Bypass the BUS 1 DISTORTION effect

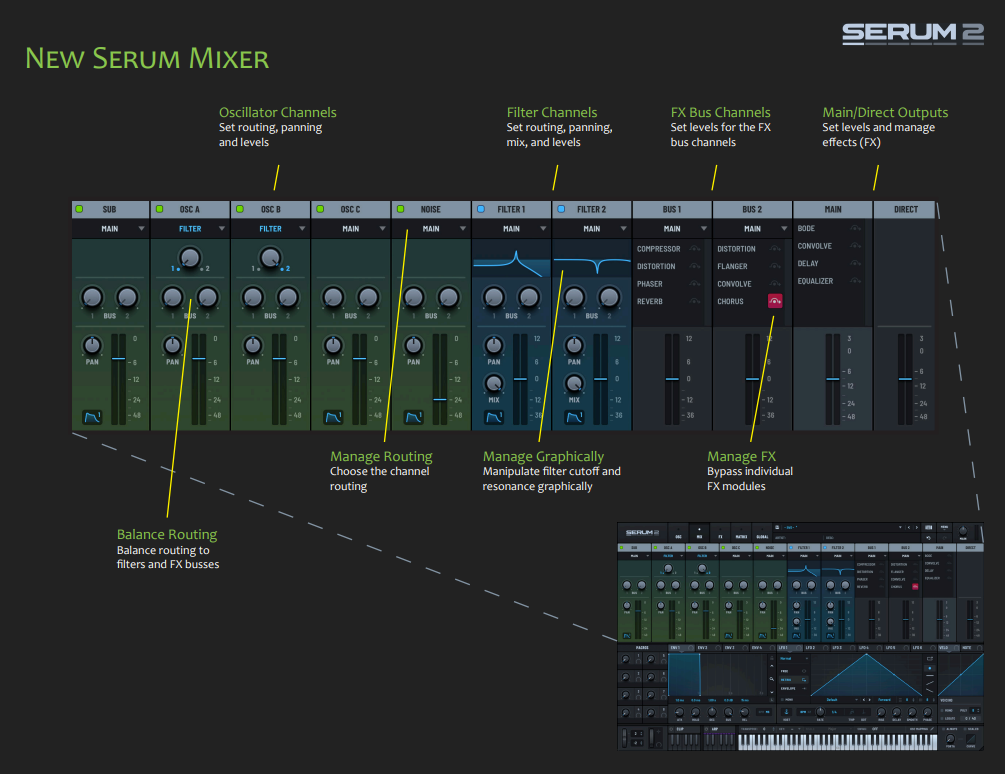click(x=694, y=266)
